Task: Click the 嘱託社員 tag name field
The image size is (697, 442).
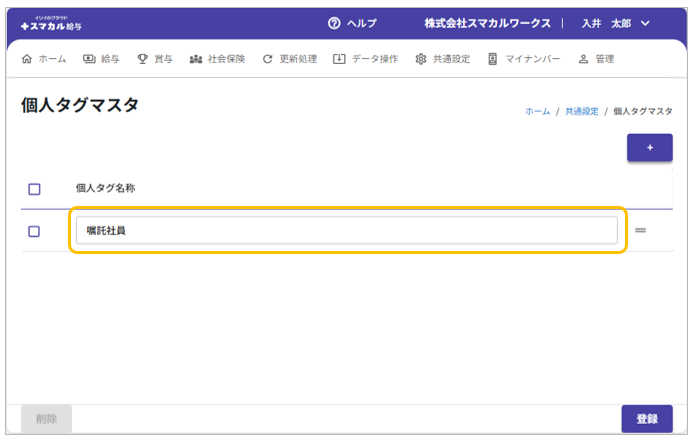Action: [346, 231]
